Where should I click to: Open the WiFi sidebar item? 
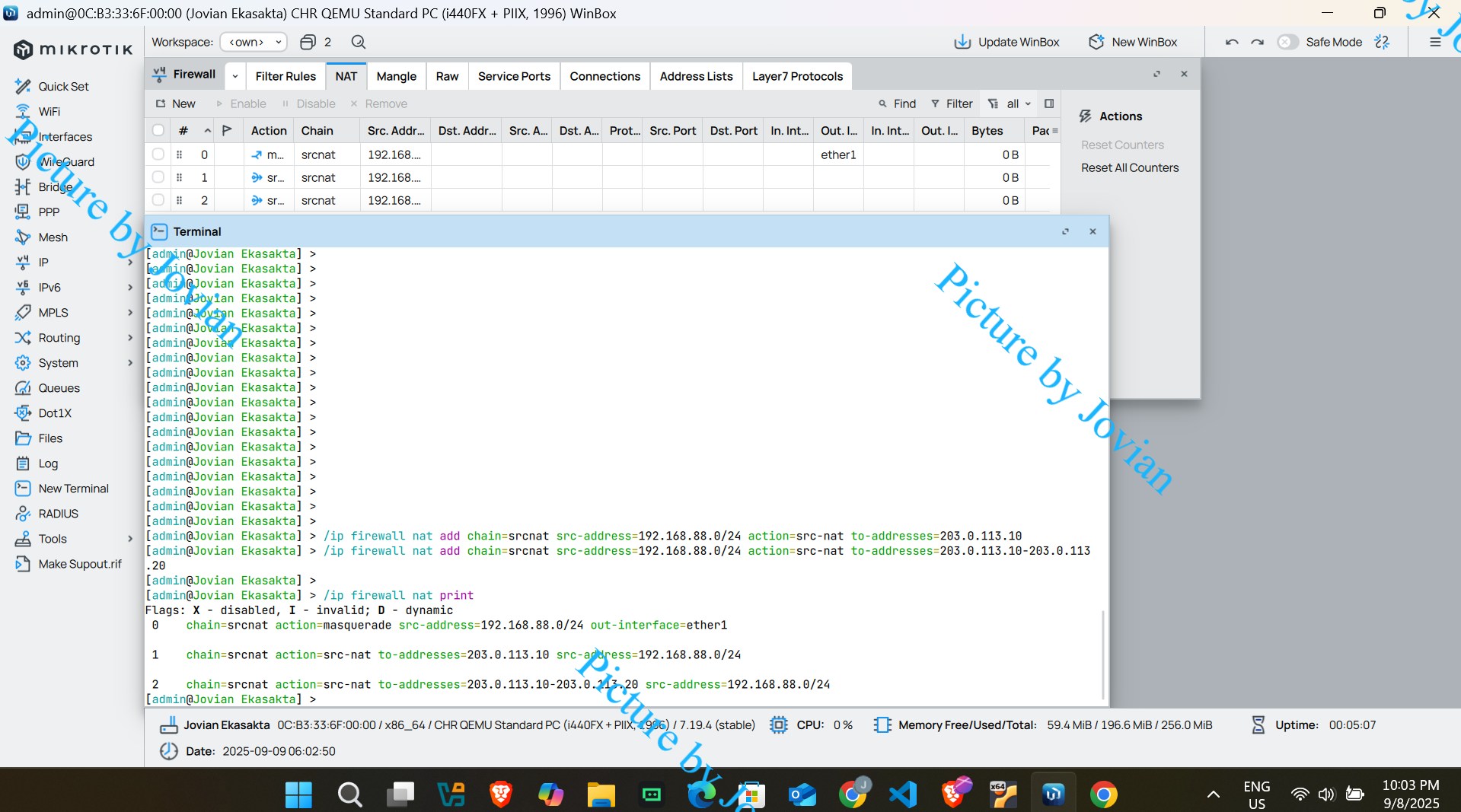pos(49,111)
